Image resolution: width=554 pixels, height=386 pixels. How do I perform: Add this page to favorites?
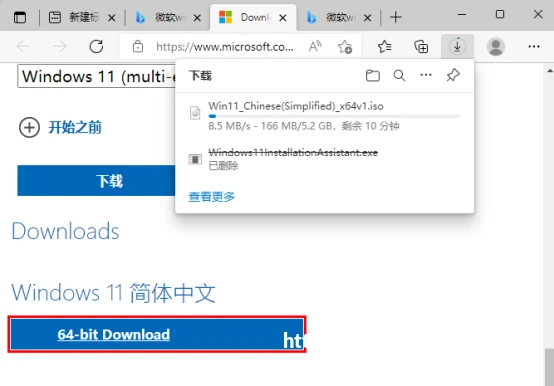(345, 46)
